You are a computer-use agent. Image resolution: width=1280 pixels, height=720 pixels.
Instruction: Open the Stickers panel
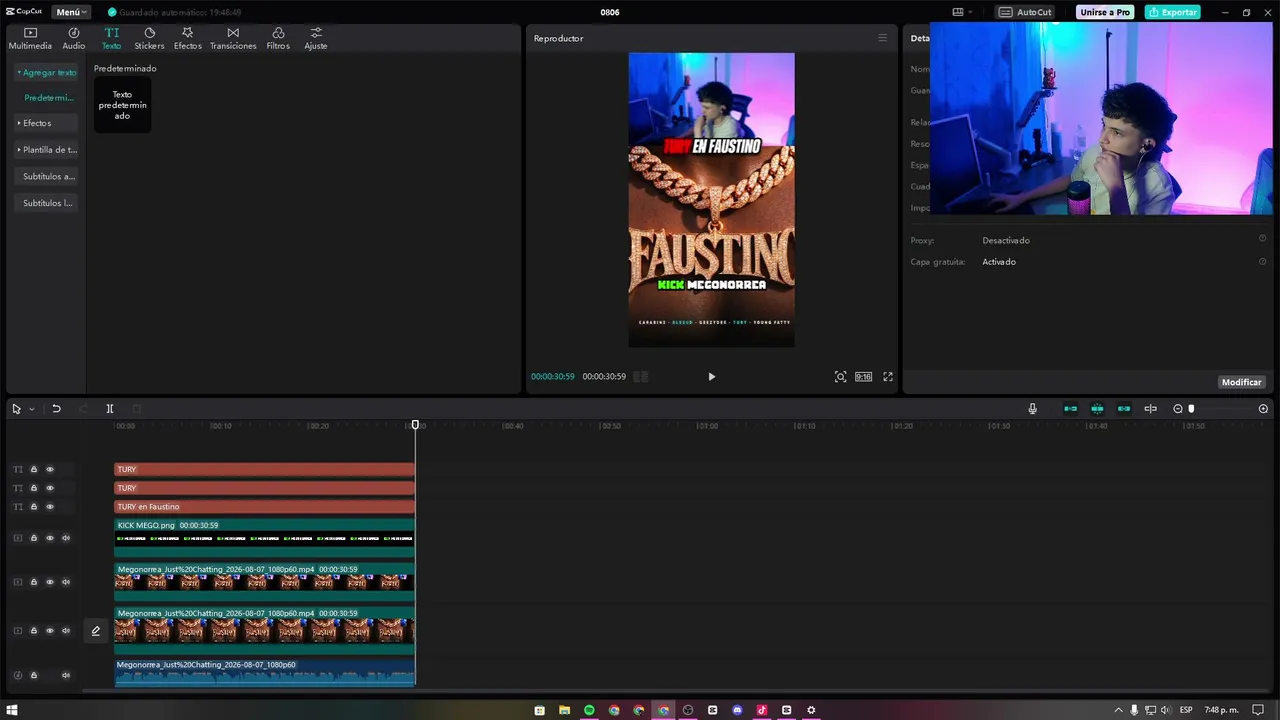(x=149, y=38)
